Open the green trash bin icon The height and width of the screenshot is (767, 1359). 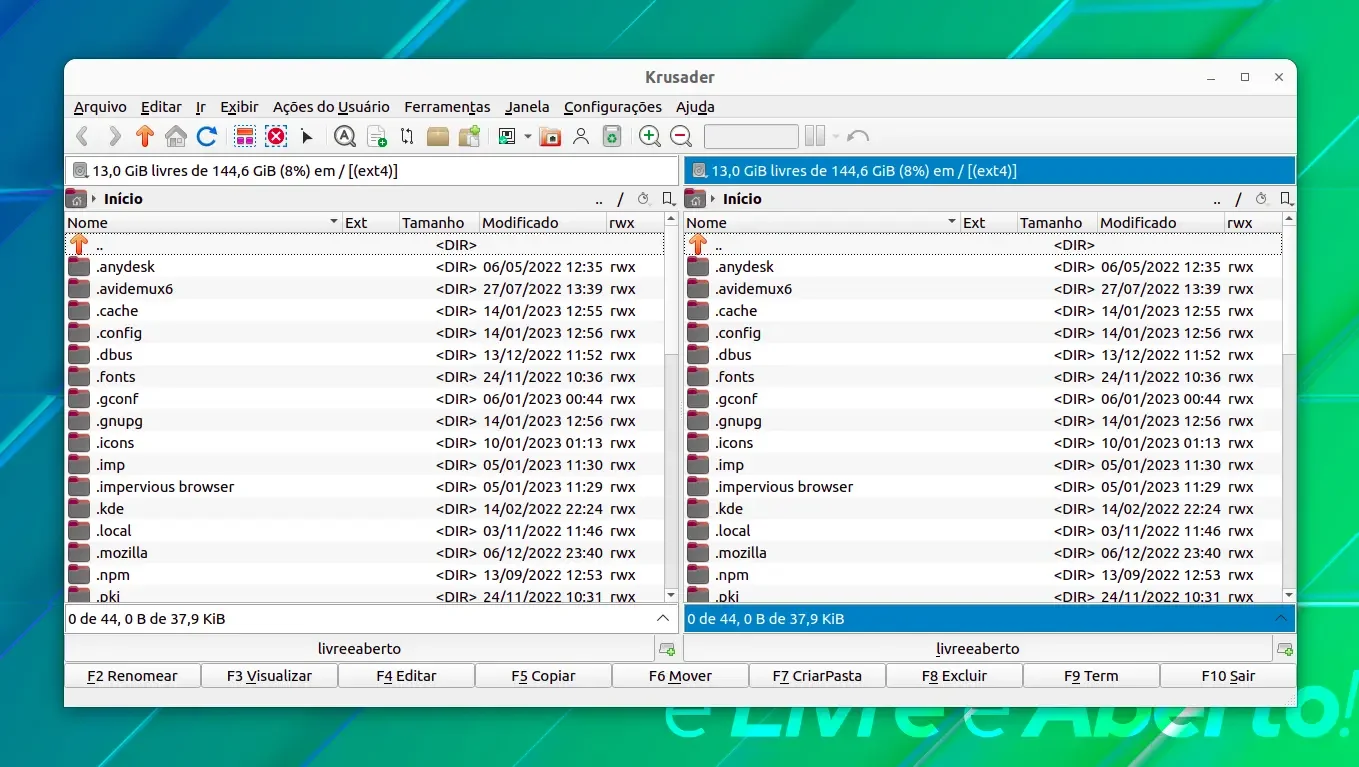click(x=612, y=137)
